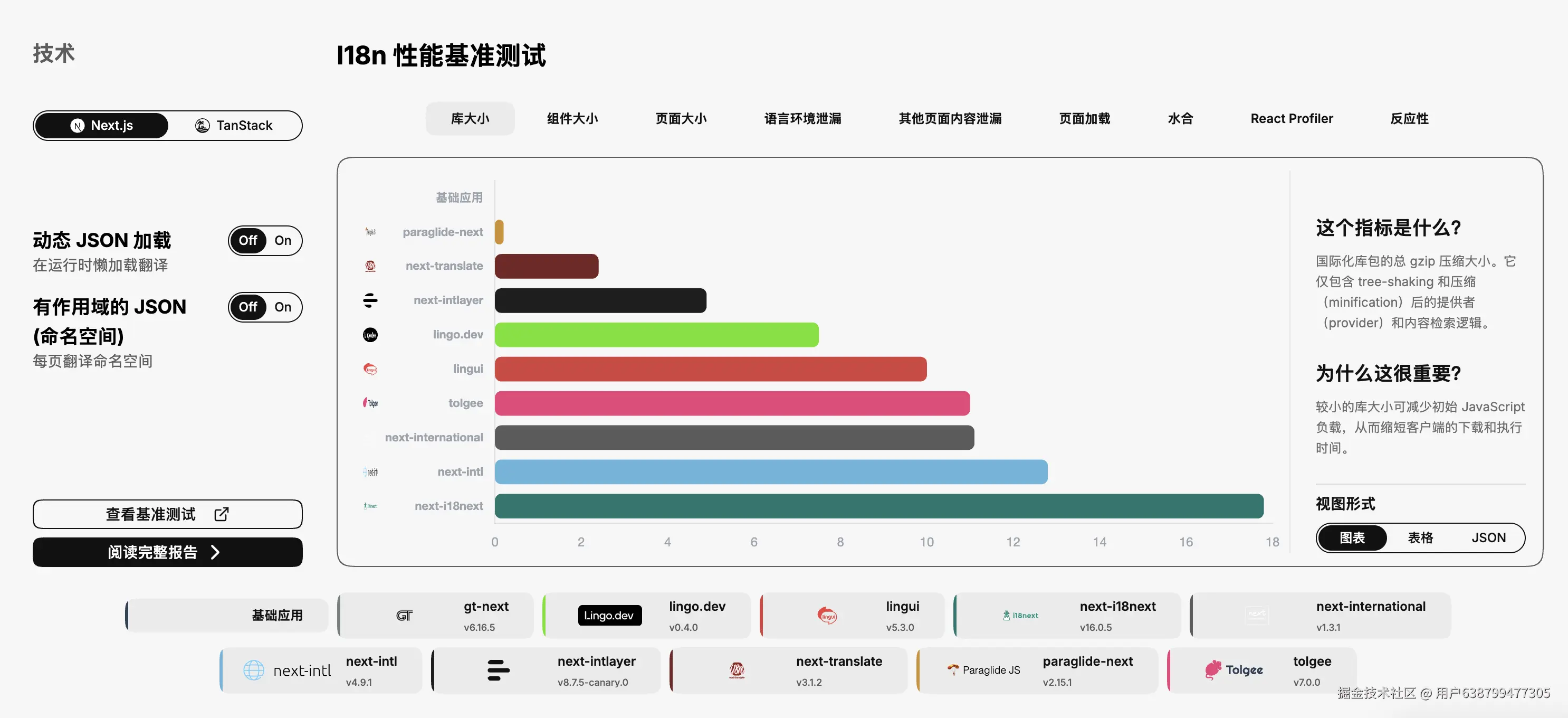This screenshot has height=718, width=1568.
Task: Select JSON view format
Action: coord(1488,538)
